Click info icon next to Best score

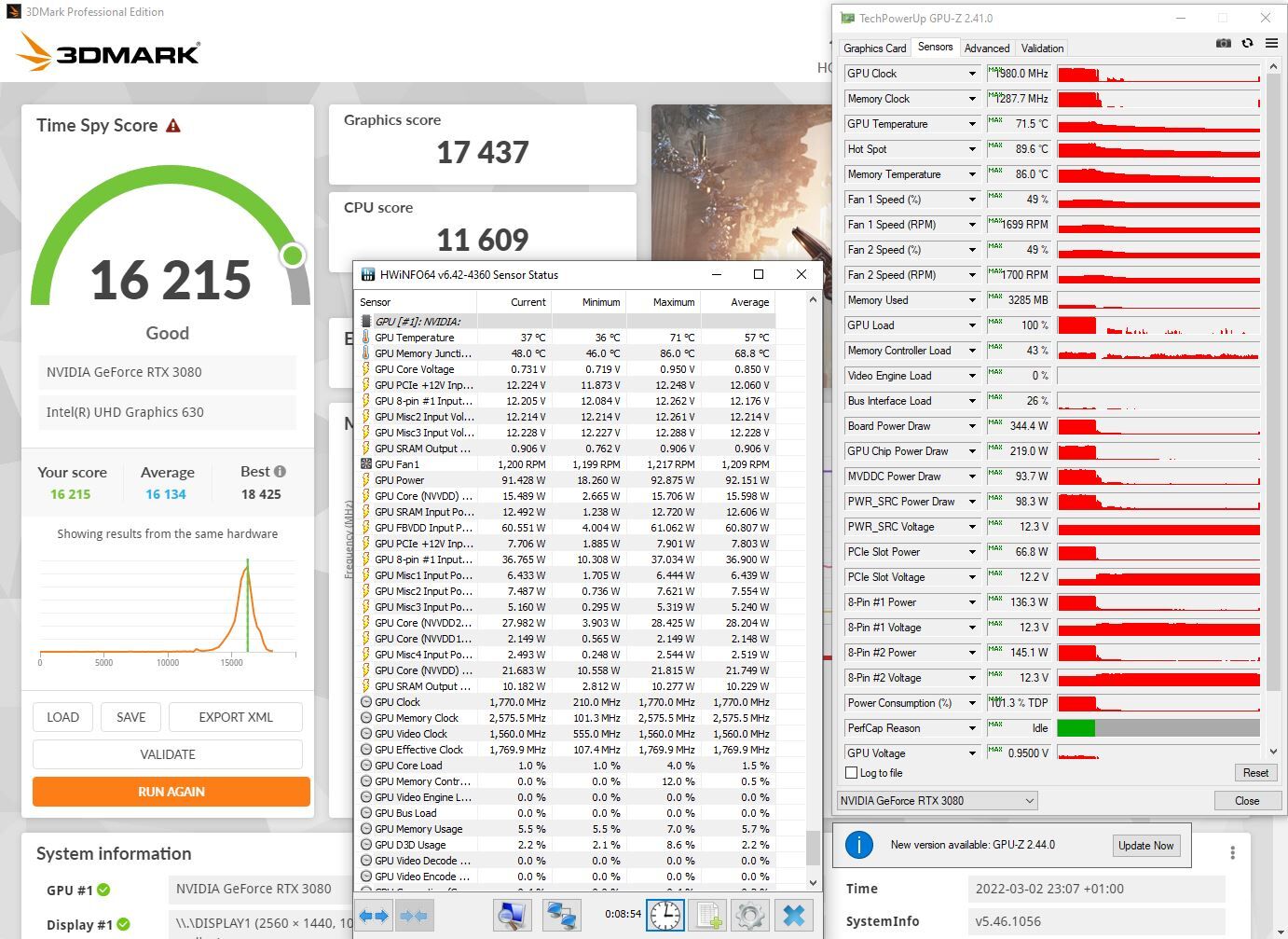tap(280, 472)
